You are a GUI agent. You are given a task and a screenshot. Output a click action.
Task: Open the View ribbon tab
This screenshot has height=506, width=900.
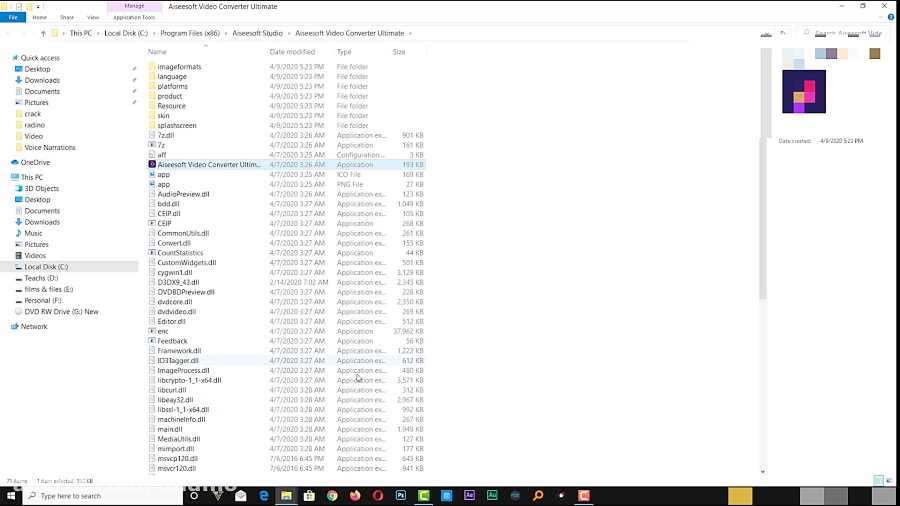tap(92, 17)
